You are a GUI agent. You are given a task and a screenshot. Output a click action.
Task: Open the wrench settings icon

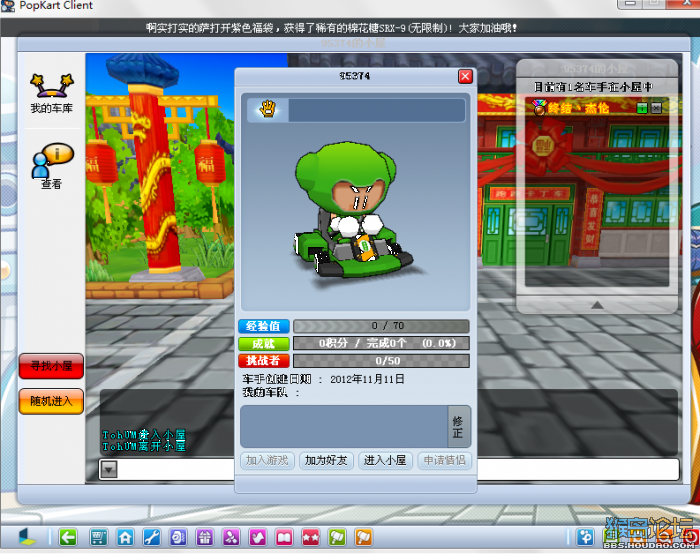tap(151, 537)
